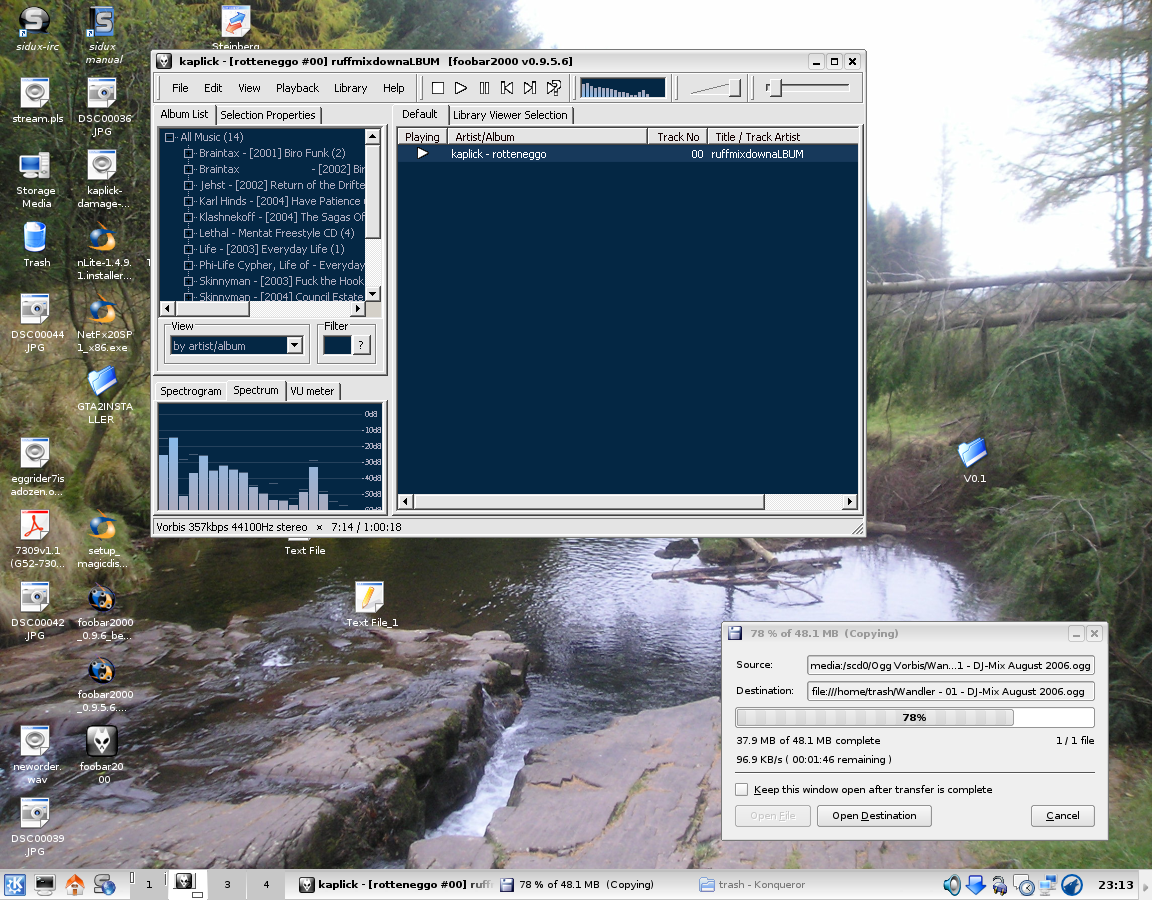This screenshot has width=1152, height=900.
Task: Open the View by artist/album dropdown
Action: point(293,345)
